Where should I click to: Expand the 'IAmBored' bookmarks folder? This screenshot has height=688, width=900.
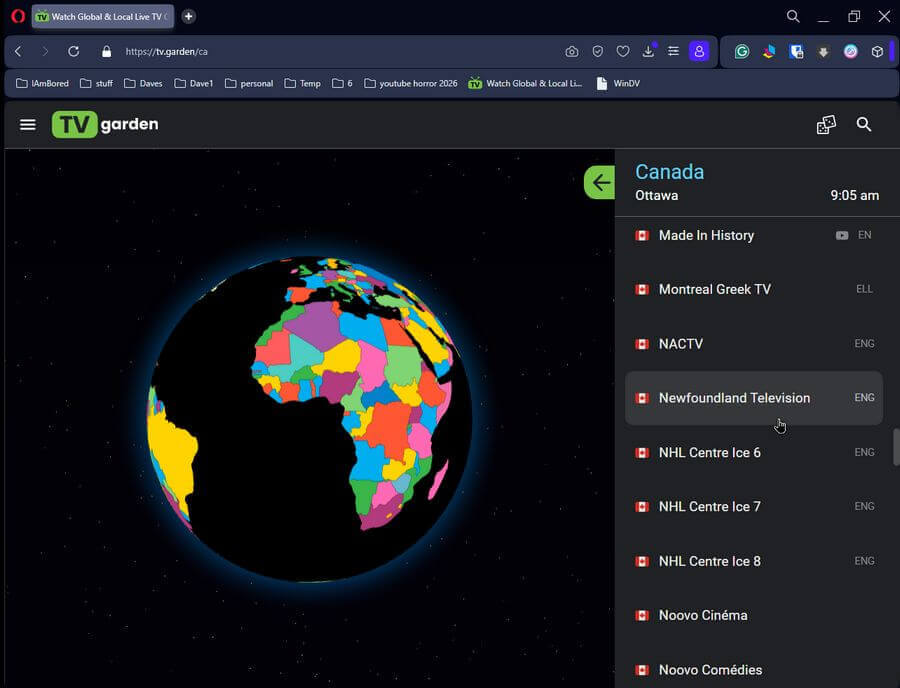pos(42,83)
